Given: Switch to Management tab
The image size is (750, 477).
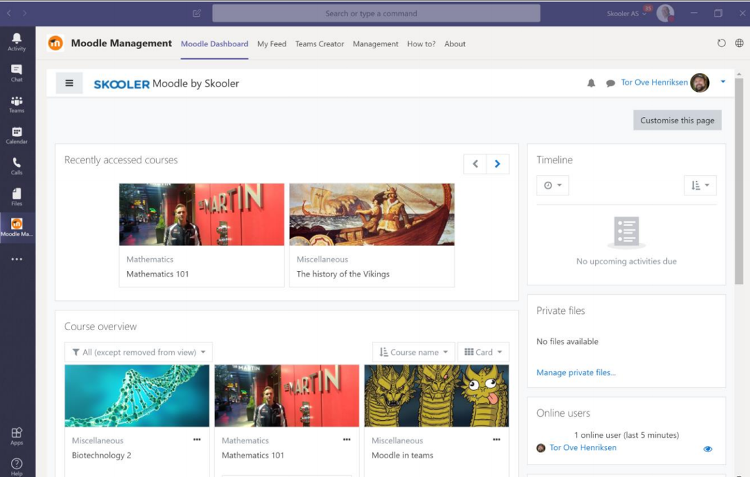Looking at the screenshot, I should coord(375,44).
